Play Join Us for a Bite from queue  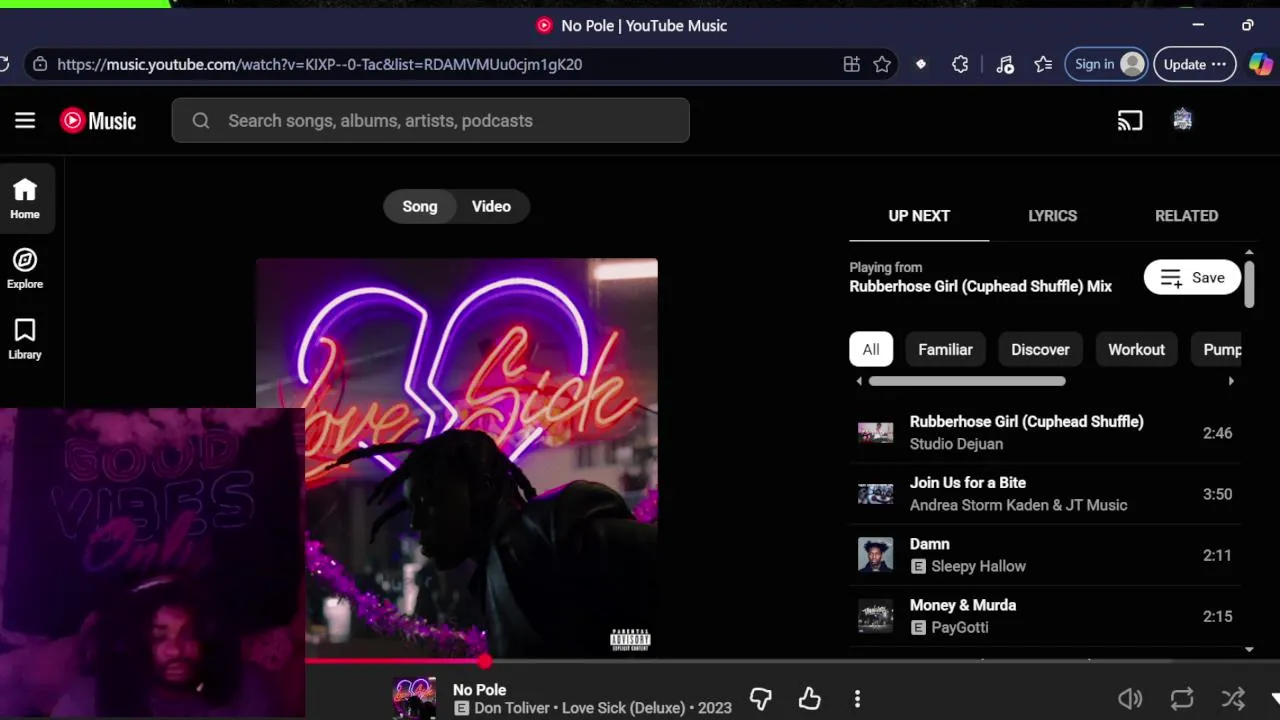[1045, 494]
